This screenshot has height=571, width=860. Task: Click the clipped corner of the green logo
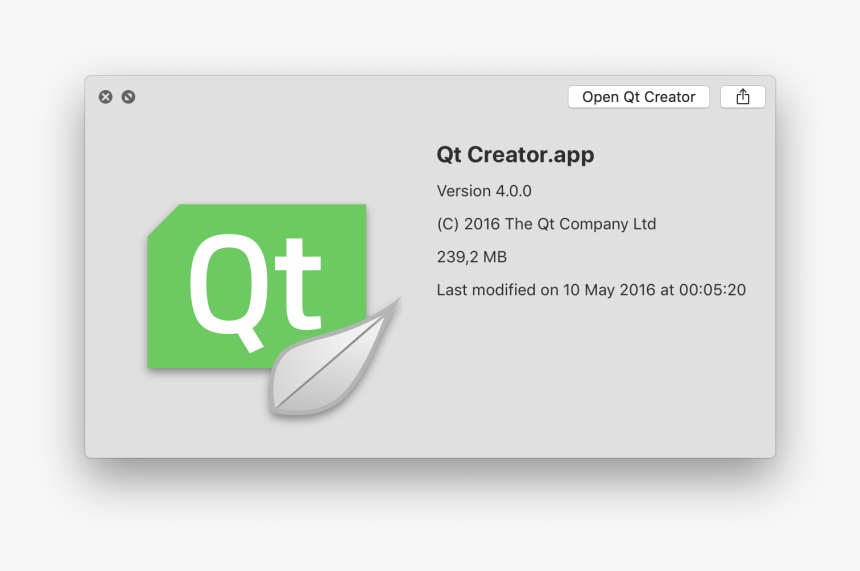pos(163,221)
